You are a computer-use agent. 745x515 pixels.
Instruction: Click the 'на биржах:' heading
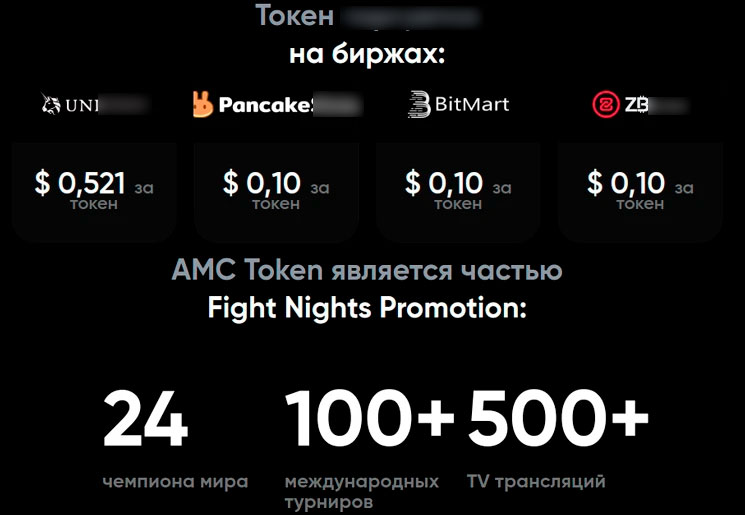pos(367,53)
